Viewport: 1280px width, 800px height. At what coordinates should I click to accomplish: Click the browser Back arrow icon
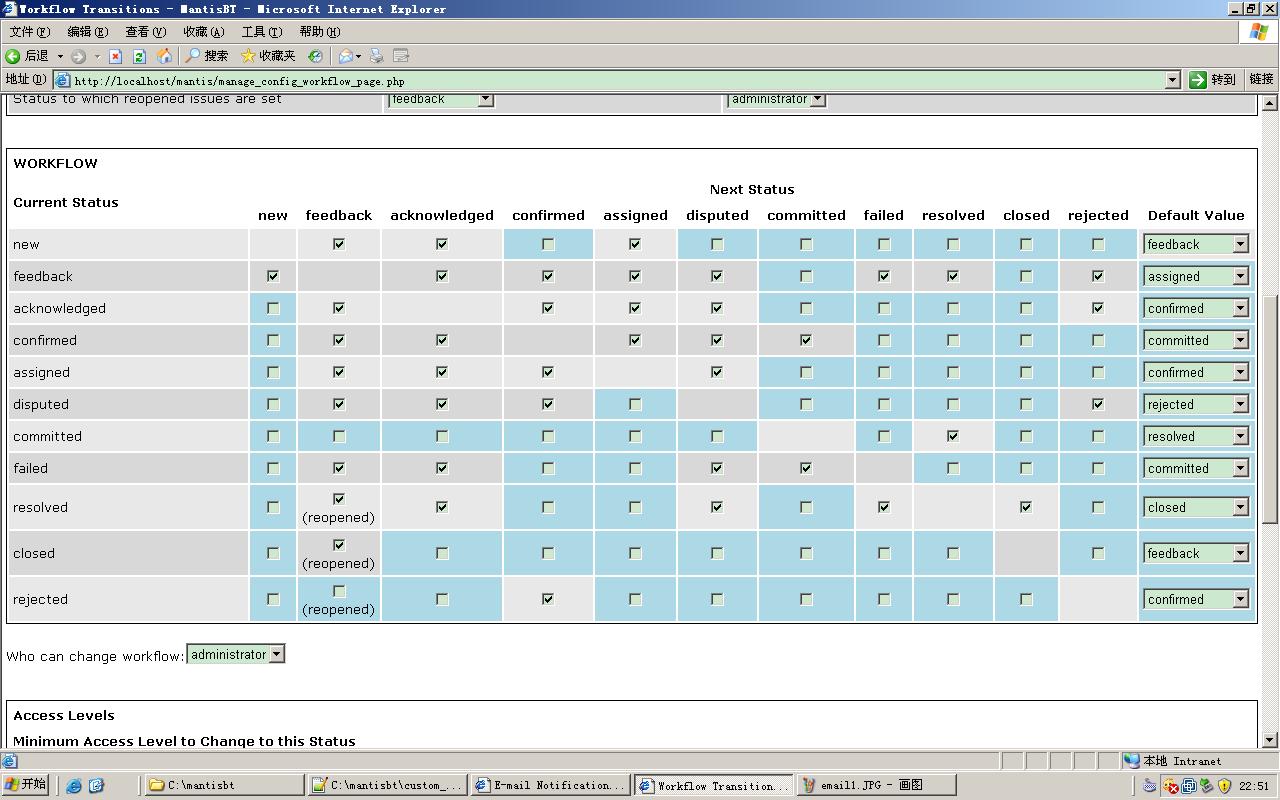tap(14, 56)
